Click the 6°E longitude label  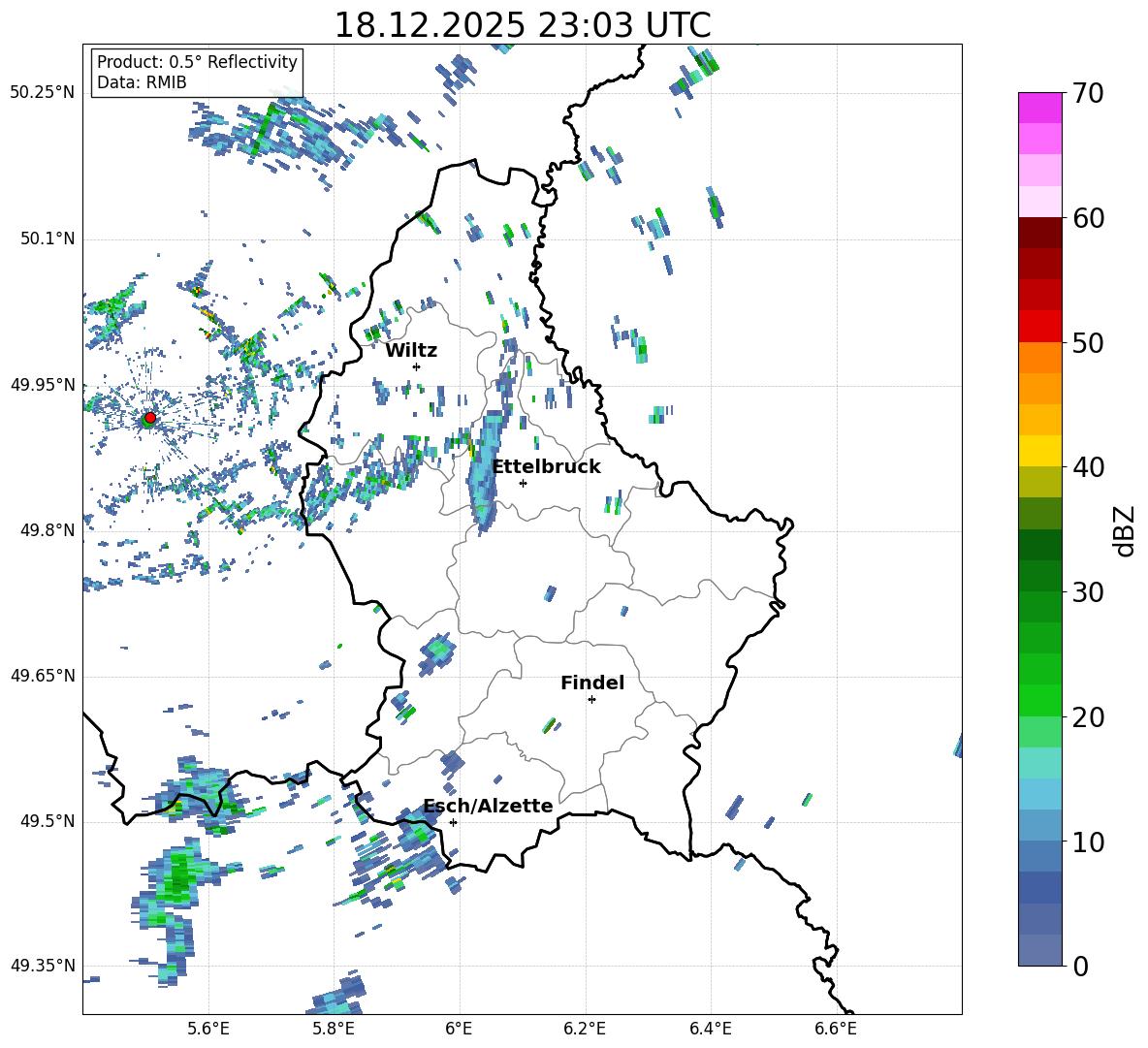tap(459, 1029)
